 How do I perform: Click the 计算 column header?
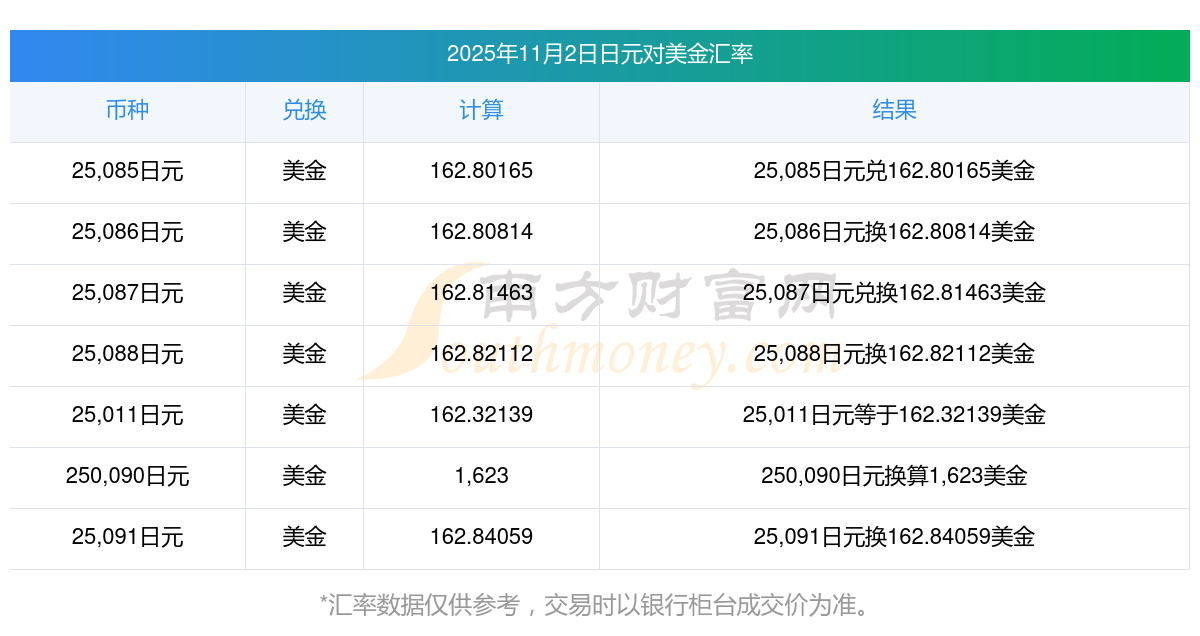[481, 110]
